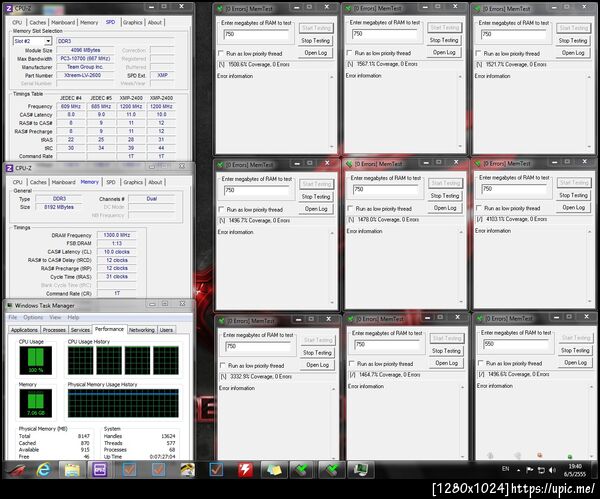Switch to Mainboard tab in CPU-Z Slot #2 window
This screenshot has height=499, width=600.
point(63,23)
